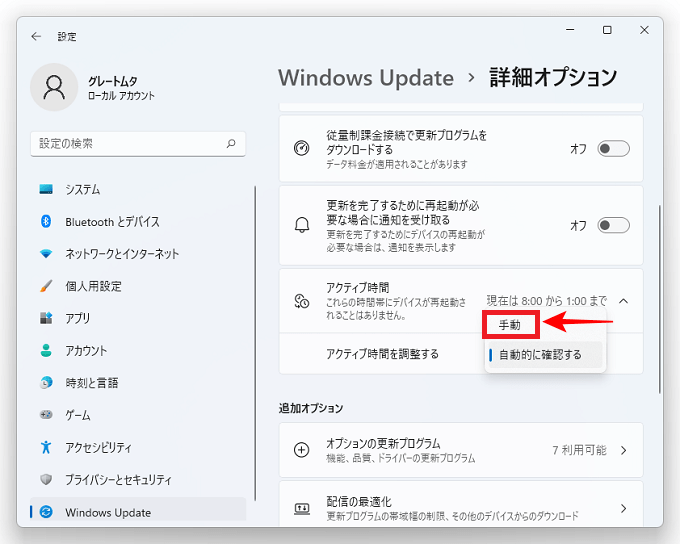Viewport: 680px width, 544px height.
Task: Click the network Wi-Fi icon in sidebar
Action: pos(46,253)
